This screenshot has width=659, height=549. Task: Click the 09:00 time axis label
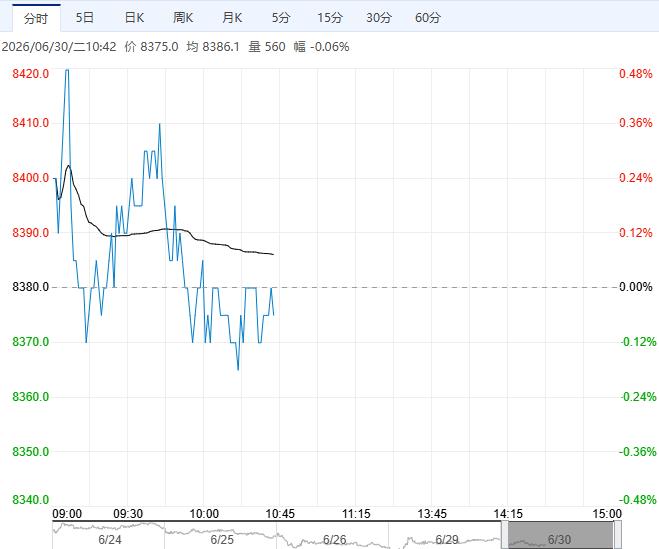tap(67, 514)
